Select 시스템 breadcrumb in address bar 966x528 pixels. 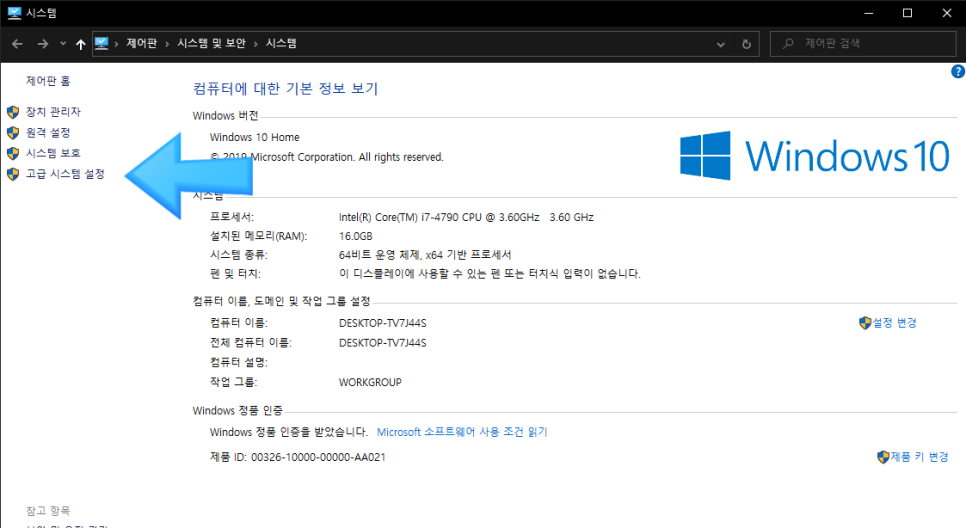click(281, 43)
